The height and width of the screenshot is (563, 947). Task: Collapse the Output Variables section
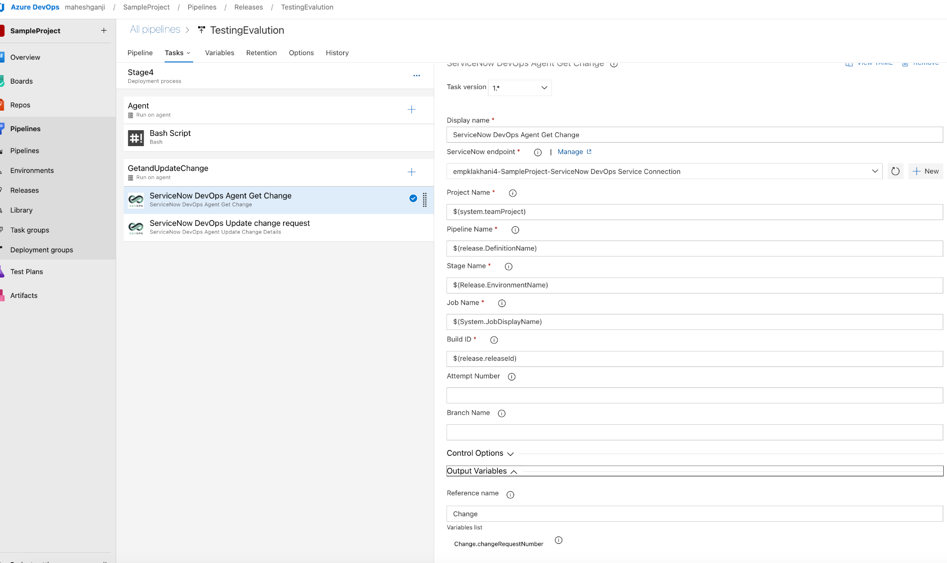coord(695,471)
